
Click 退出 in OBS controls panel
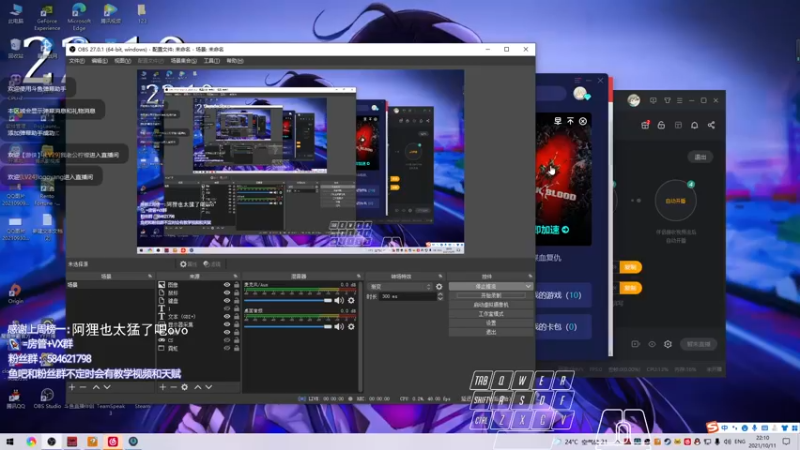coord(491,332)
